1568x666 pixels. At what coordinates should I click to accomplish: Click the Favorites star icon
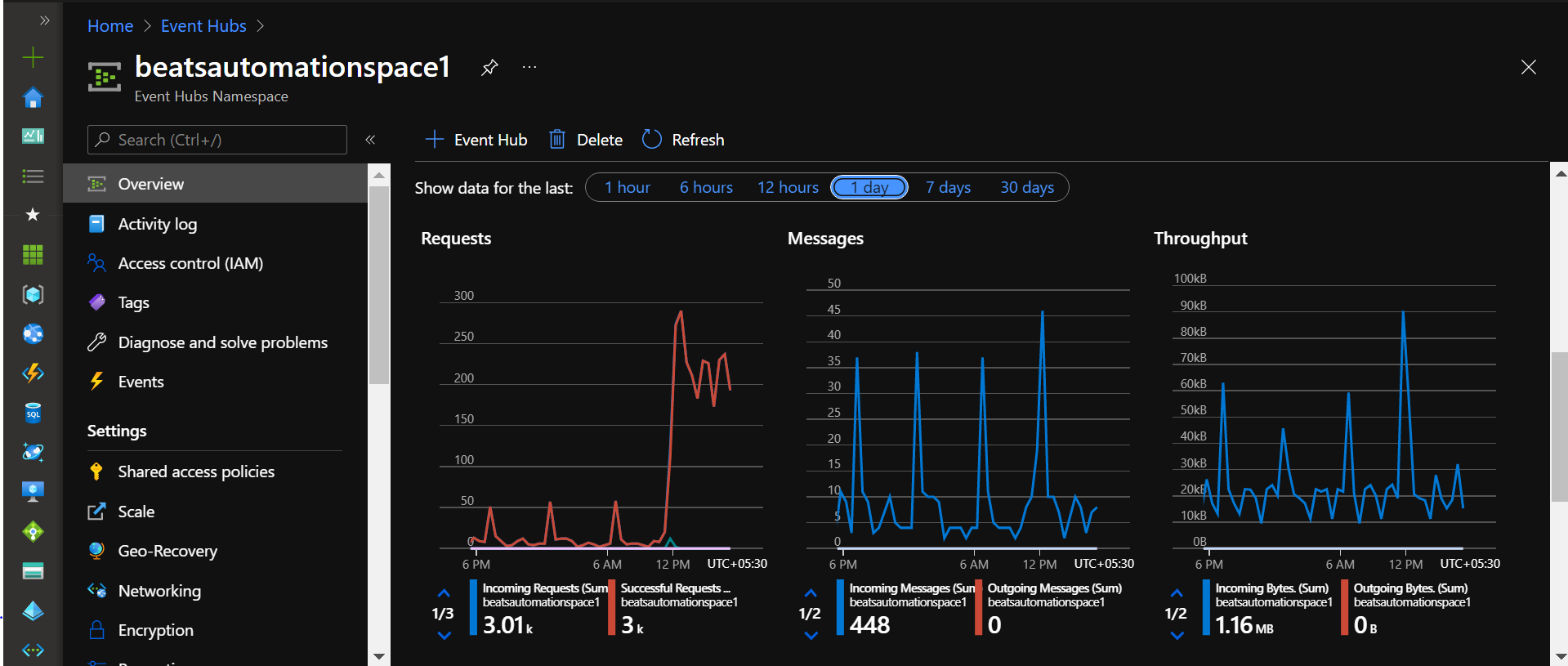pos(33,215)
